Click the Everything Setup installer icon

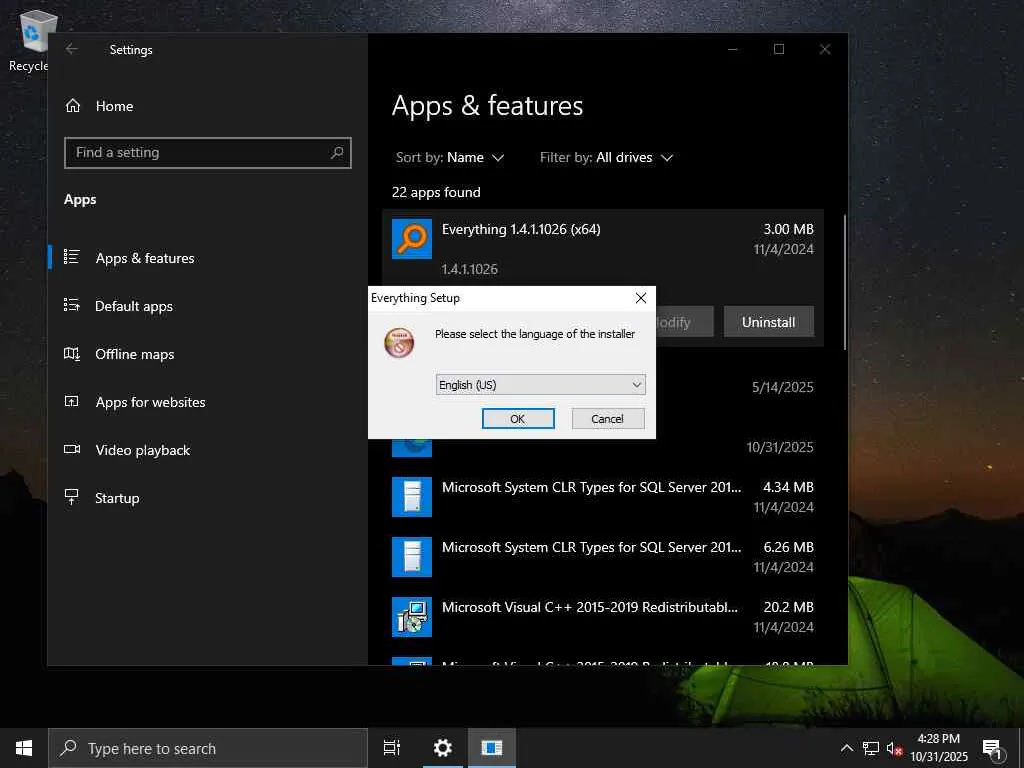pyautogui.click(x=399, y=343)
